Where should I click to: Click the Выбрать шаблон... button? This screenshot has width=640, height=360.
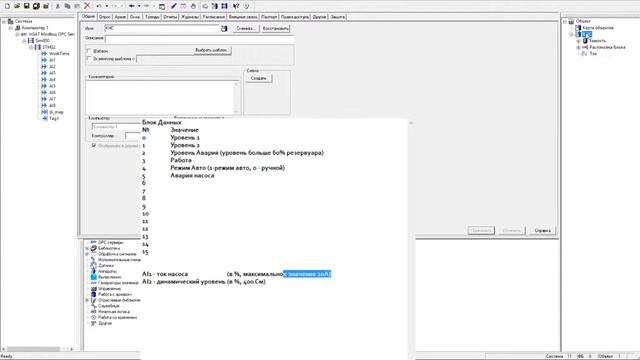[x=211, y=50]
